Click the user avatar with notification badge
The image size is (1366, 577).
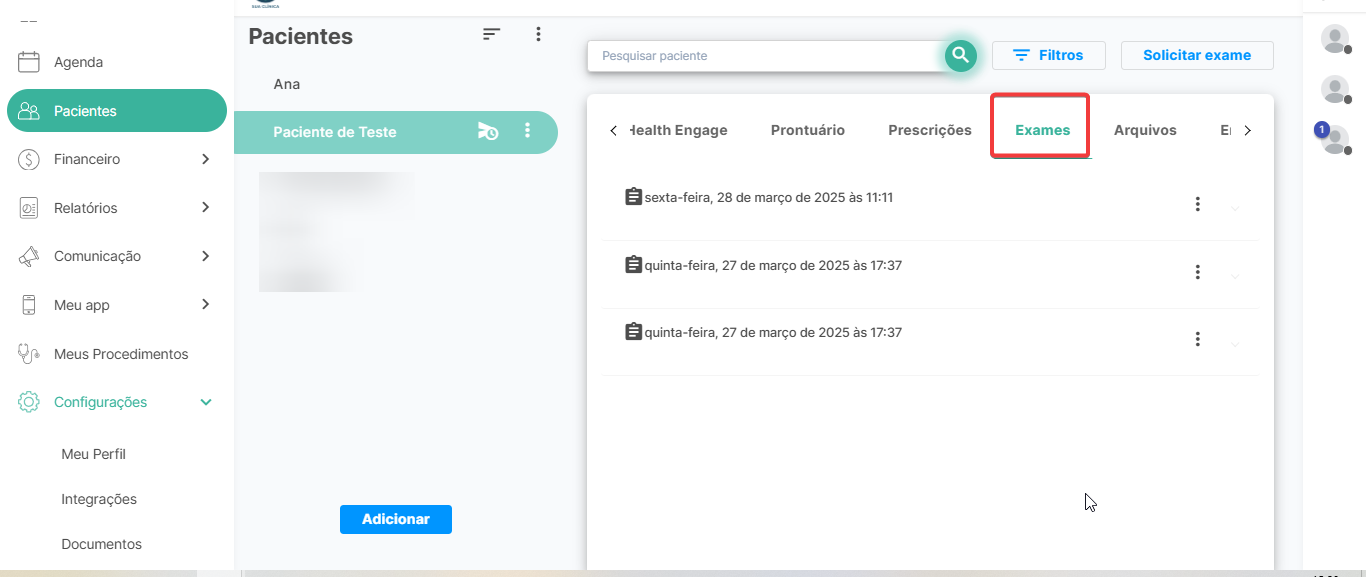tap(1334, 138)
